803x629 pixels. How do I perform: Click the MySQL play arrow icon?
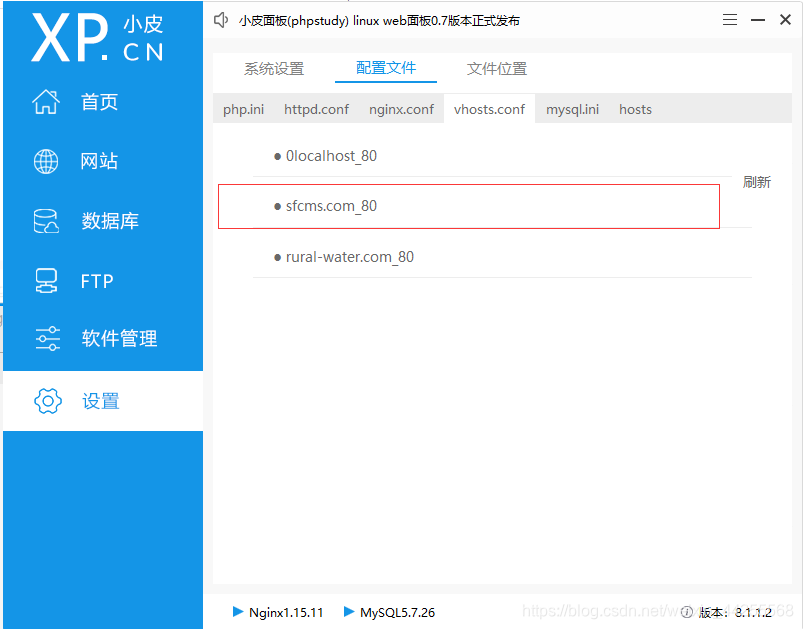[349, 611]
